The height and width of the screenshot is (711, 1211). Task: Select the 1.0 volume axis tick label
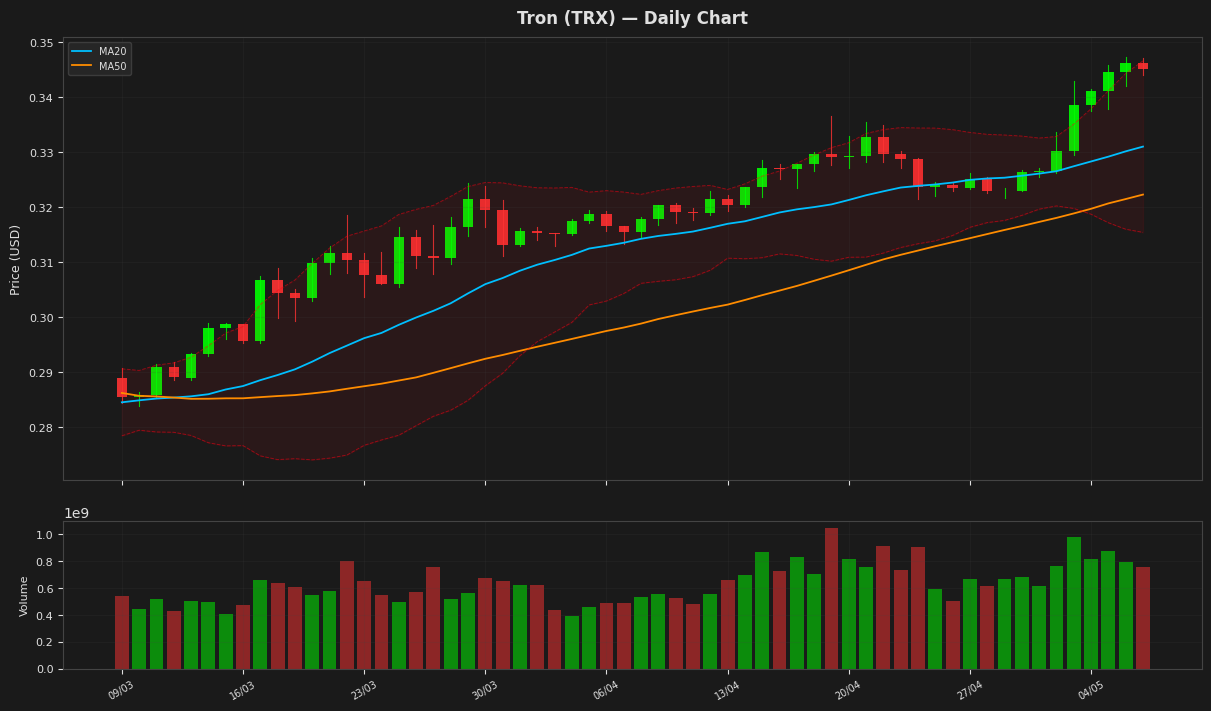44,535
